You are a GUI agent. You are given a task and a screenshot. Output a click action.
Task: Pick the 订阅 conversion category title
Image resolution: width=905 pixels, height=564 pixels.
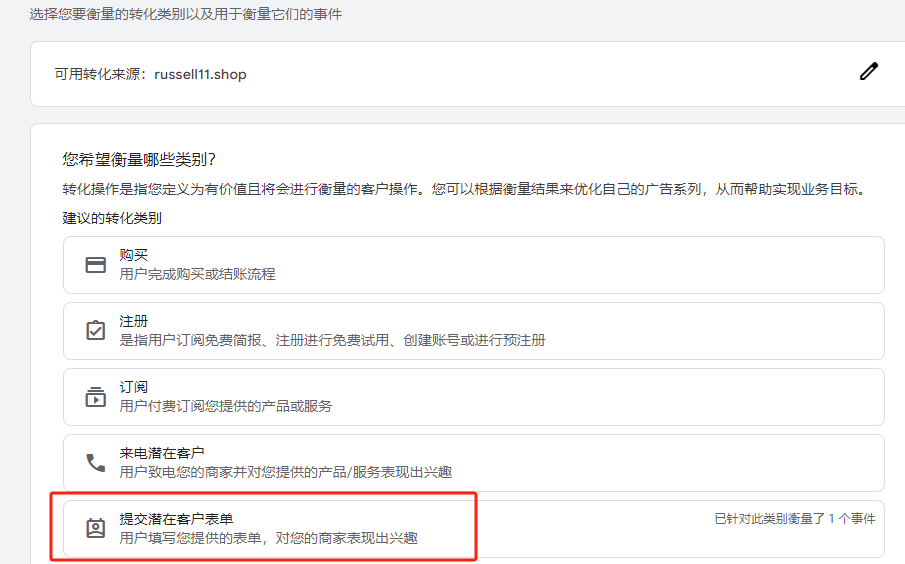[133, 388]
